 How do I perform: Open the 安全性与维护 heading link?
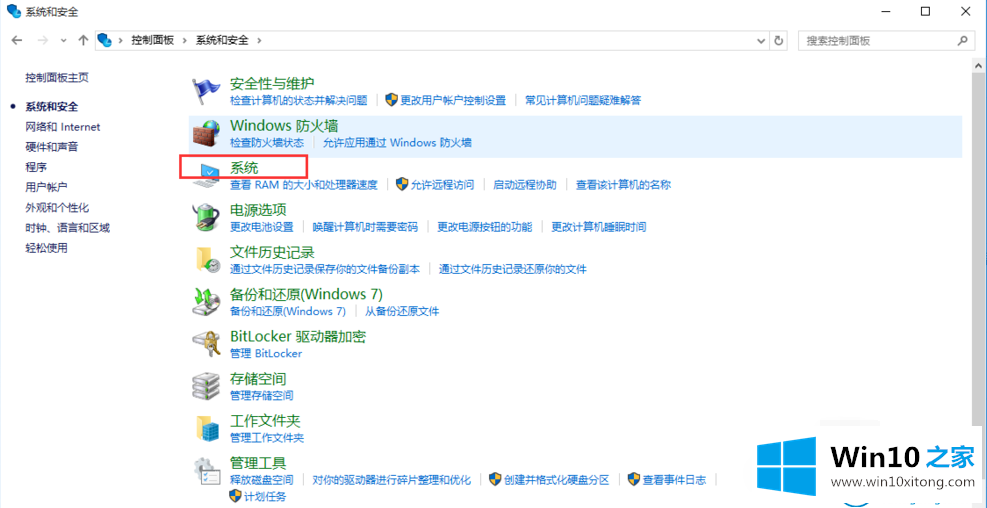(x=272, y=84)
